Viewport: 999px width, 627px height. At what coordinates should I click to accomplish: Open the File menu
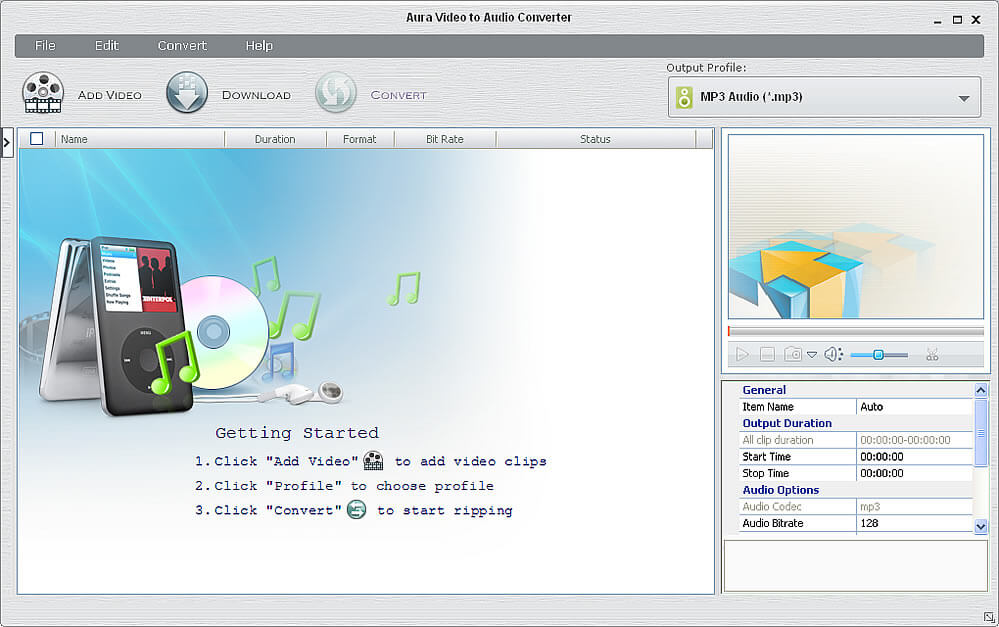coord(45,45)
